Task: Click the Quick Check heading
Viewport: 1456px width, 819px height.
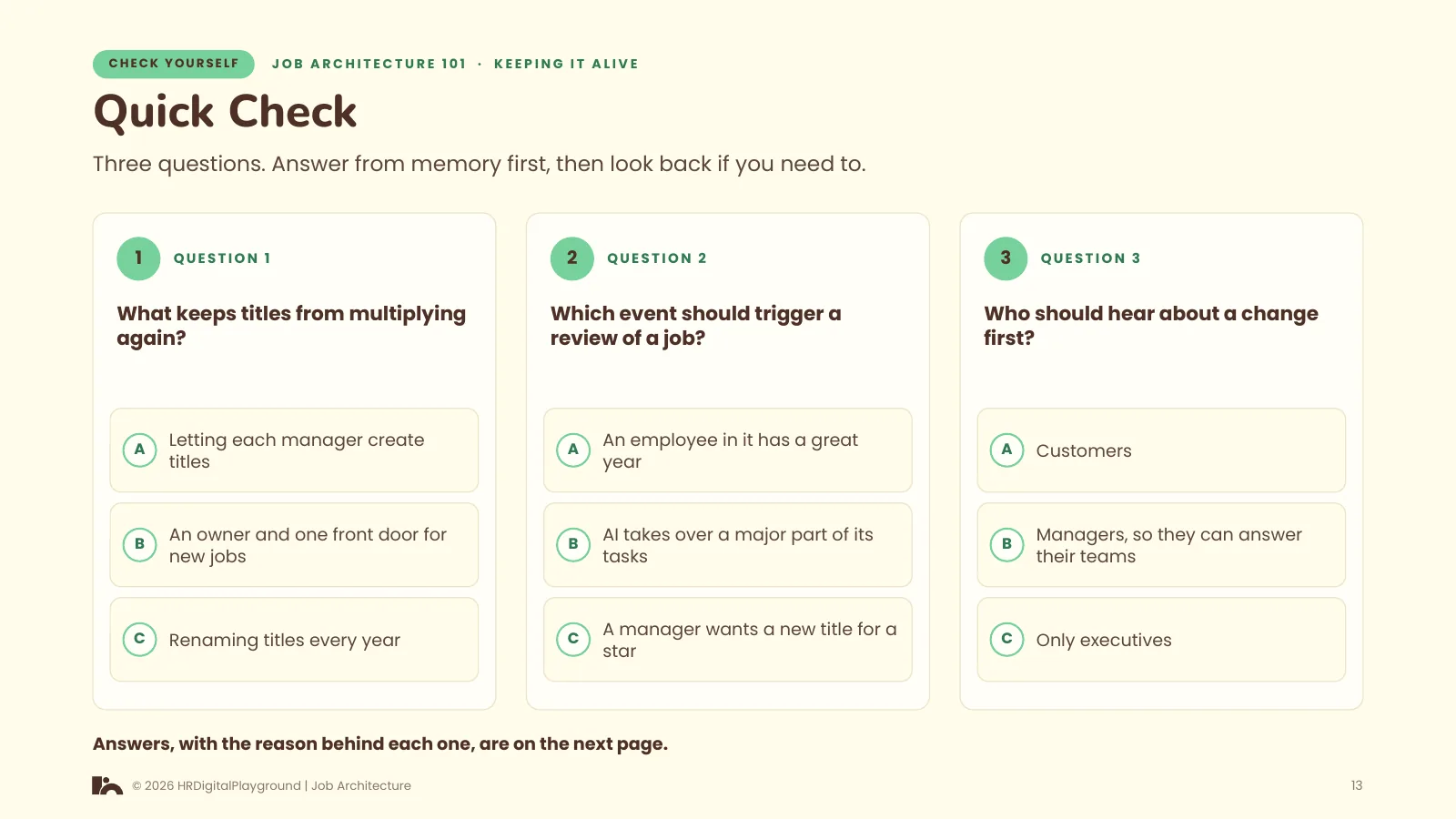Action: pos(225,112)
